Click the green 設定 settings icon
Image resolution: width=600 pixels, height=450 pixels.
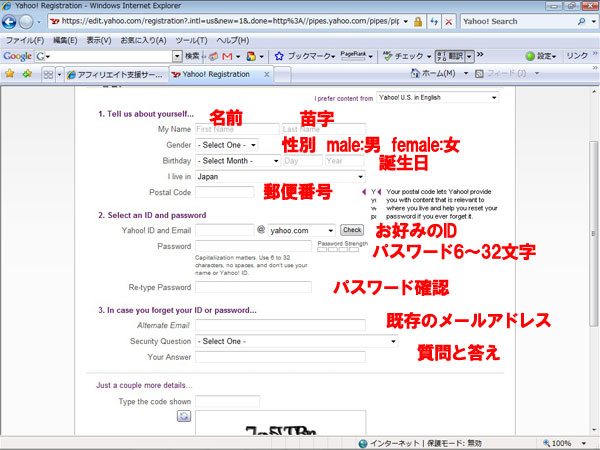point(530,56)
